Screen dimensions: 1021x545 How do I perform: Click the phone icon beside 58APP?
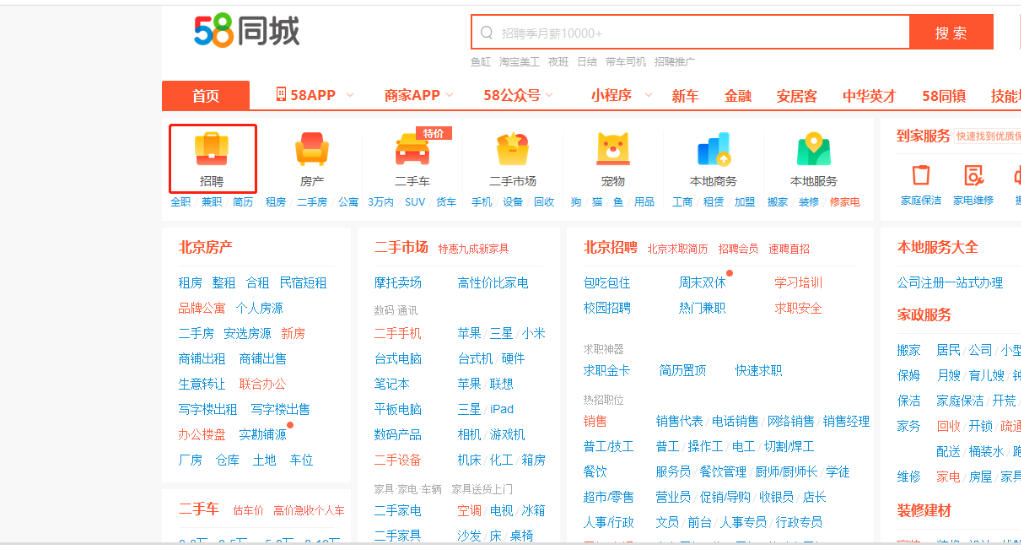[x=281, y=95]
